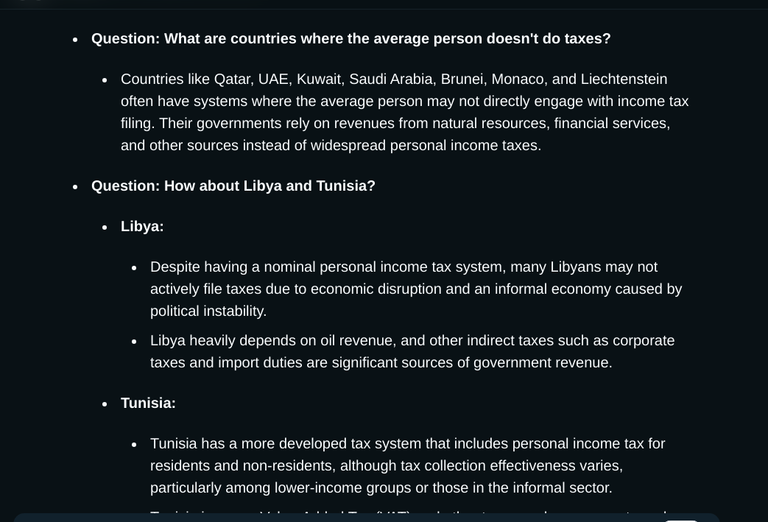Click the bullet 'Libya heavily depends on oil revenue'

412,352
